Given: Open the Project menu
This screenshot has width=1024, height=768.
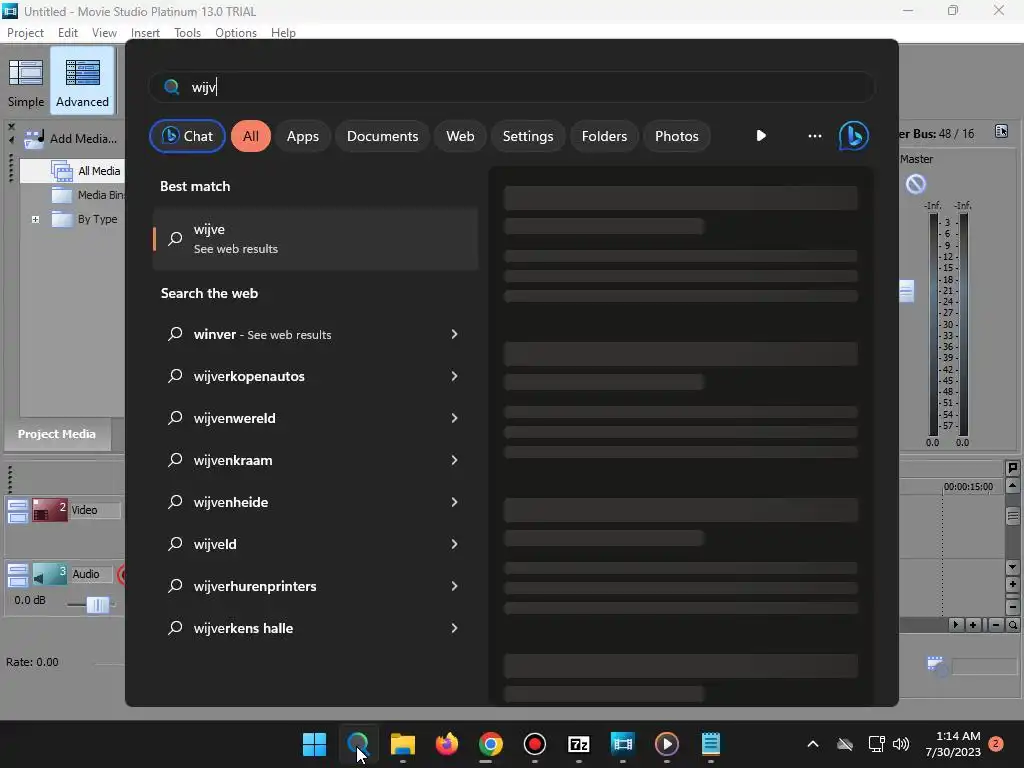Looking at the screenshot, I should (25, 33).
